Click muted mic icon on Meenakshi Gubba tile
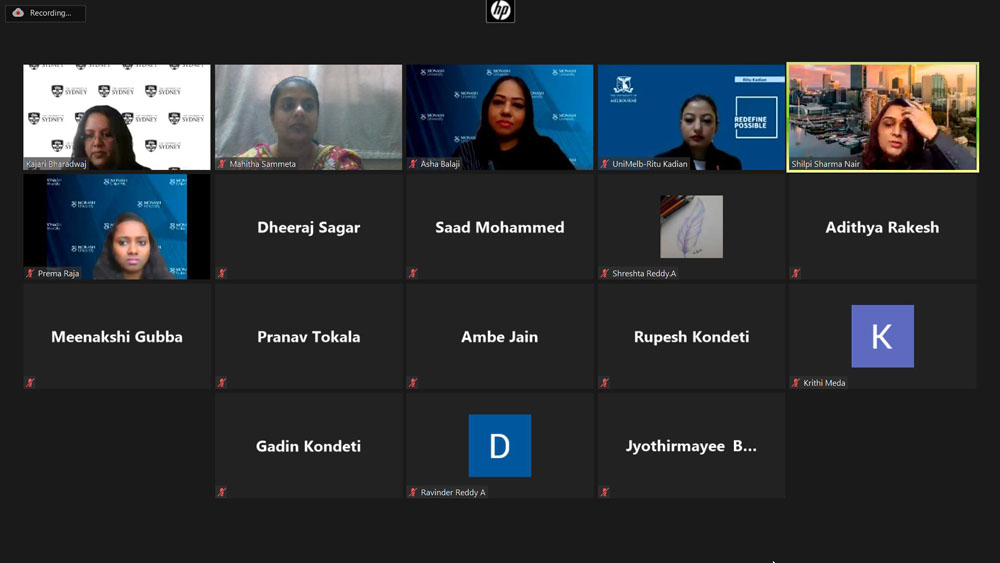 (x=30, y=383)
